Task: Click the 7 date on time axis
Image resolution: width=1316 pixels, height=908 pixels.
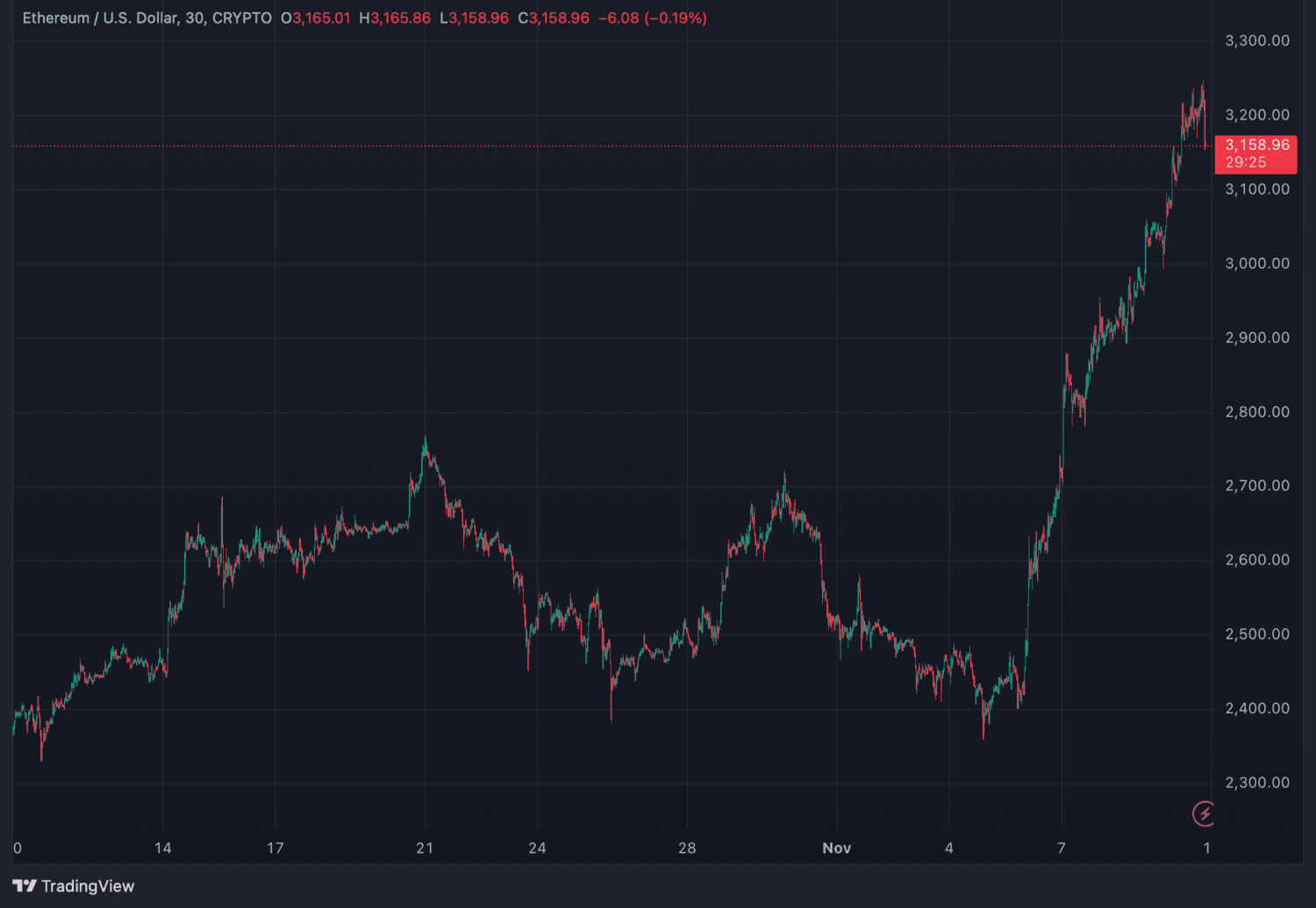Action: [x=1062, y=847]
